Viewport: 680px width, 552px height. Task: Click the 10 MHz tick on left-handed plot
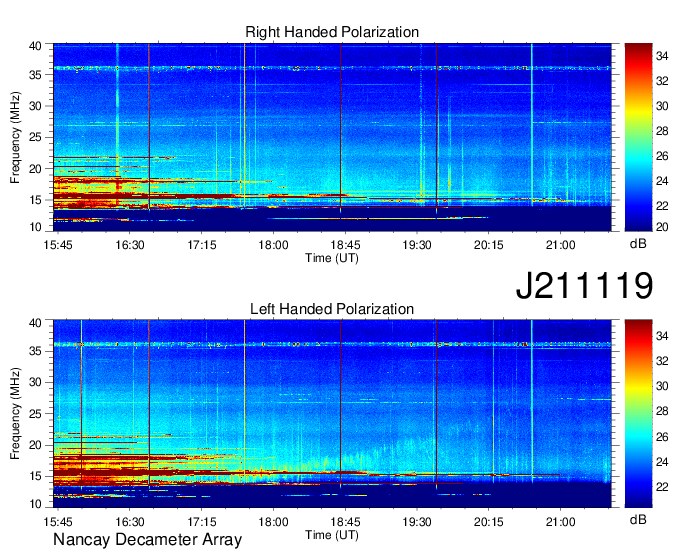point(35,503)
